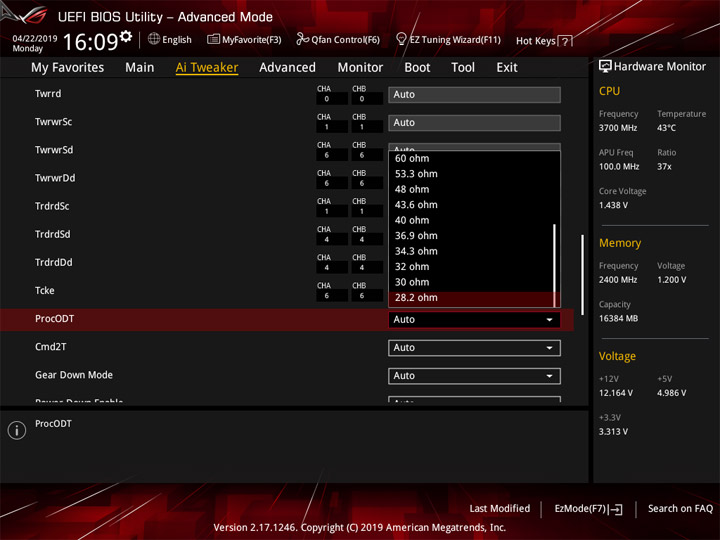
Task: Select the TrdrdDd timing row
Action: click(287, 263)
